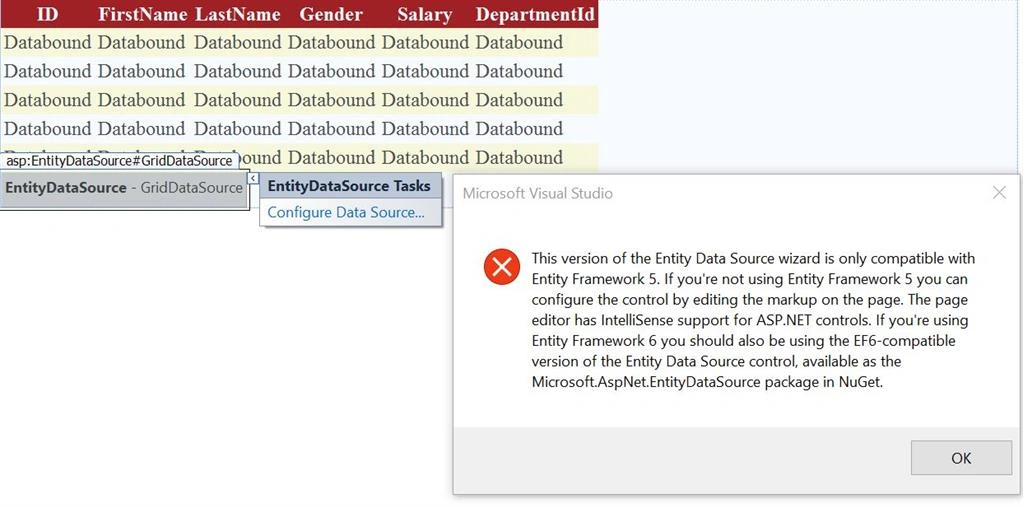Select the FirstName column header

[x=143, y=14]
